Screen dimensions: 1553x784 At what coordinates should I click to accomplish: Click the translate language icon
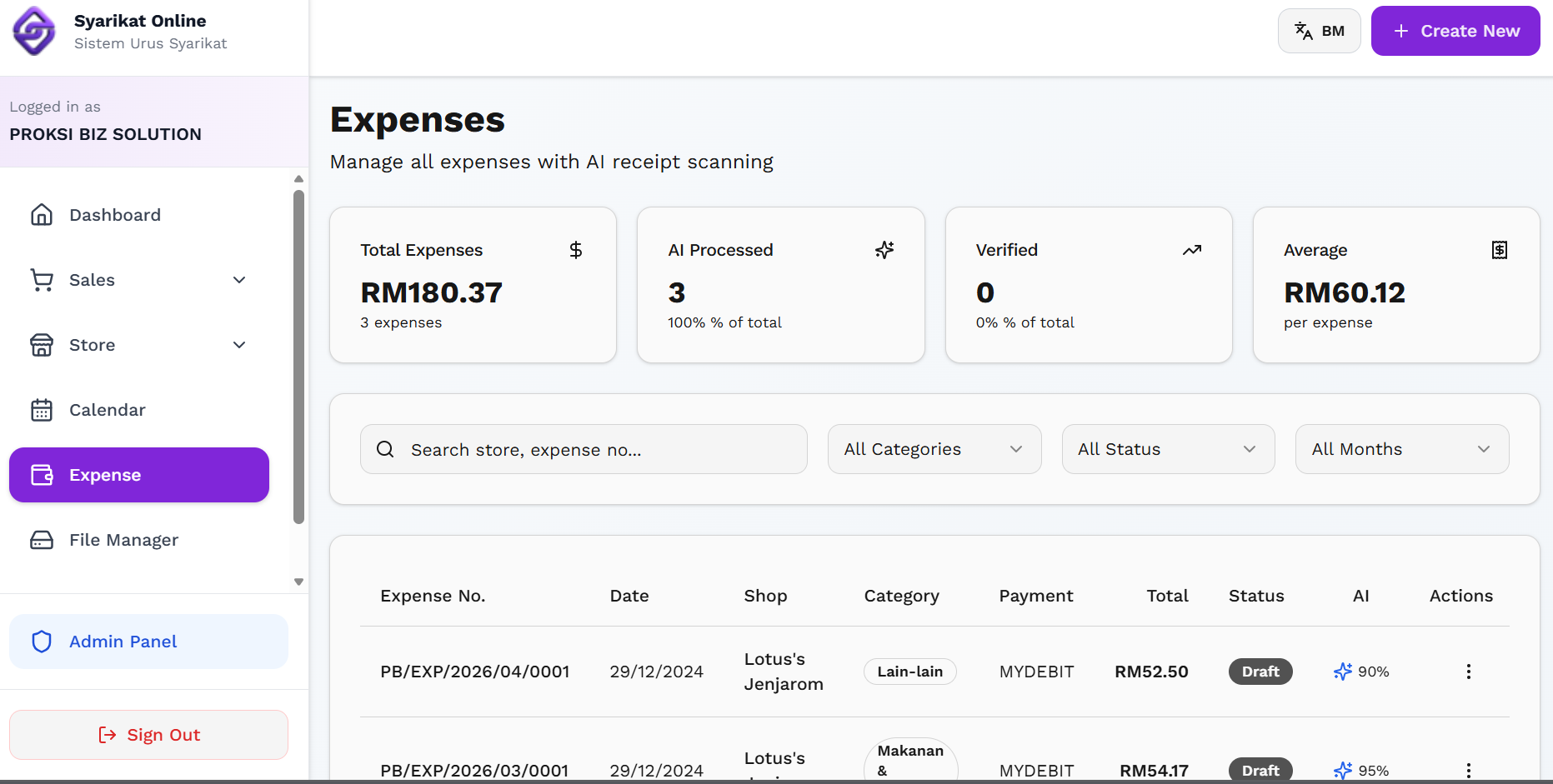coord(1304,31)
